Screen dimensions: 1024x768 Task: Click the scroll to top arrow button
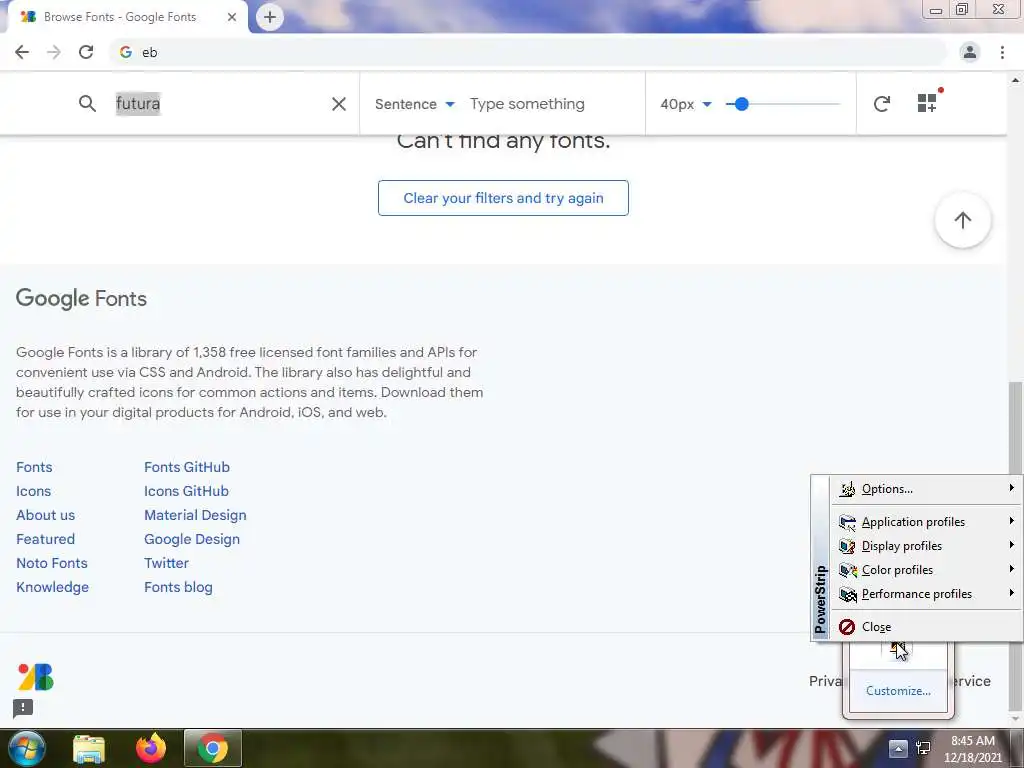point(963,220)
